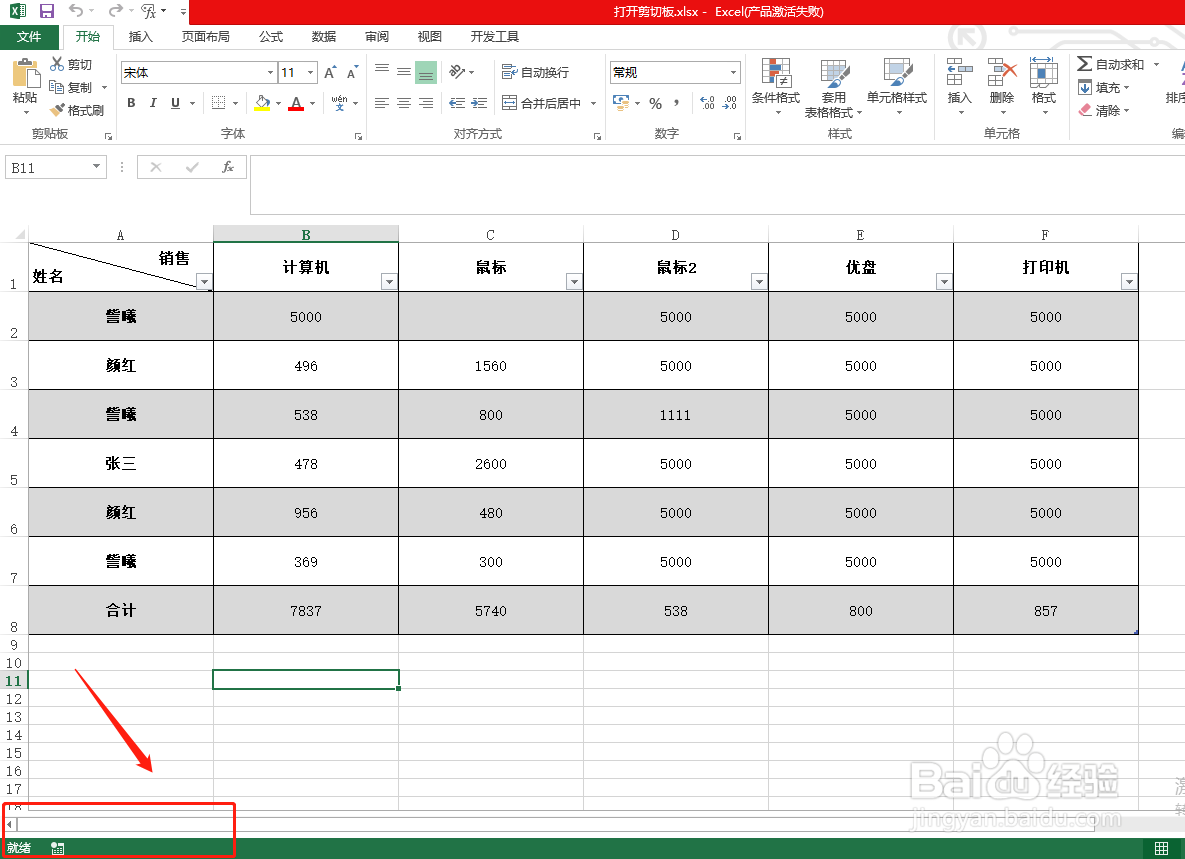
Task: Decrease the font size with the smaller A
Action: [x=352, y=73]
